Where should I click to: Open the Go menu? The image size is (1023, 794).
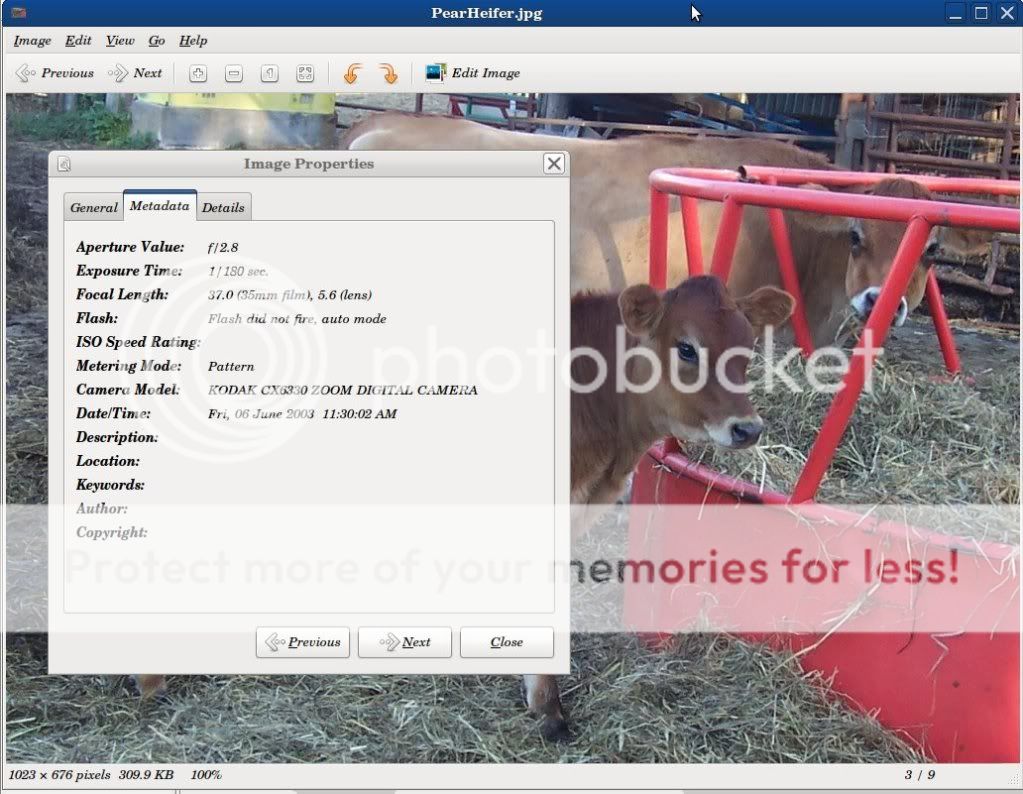[x=157, y=41]
